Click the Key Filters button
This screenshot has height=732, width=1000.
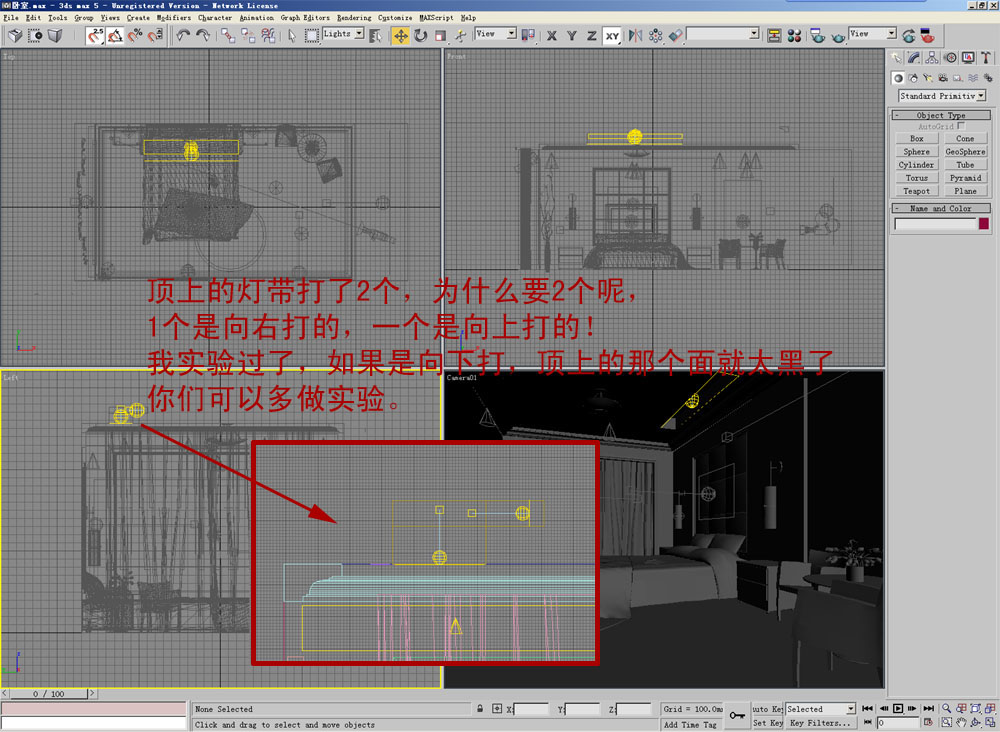(x=820, y=723)
